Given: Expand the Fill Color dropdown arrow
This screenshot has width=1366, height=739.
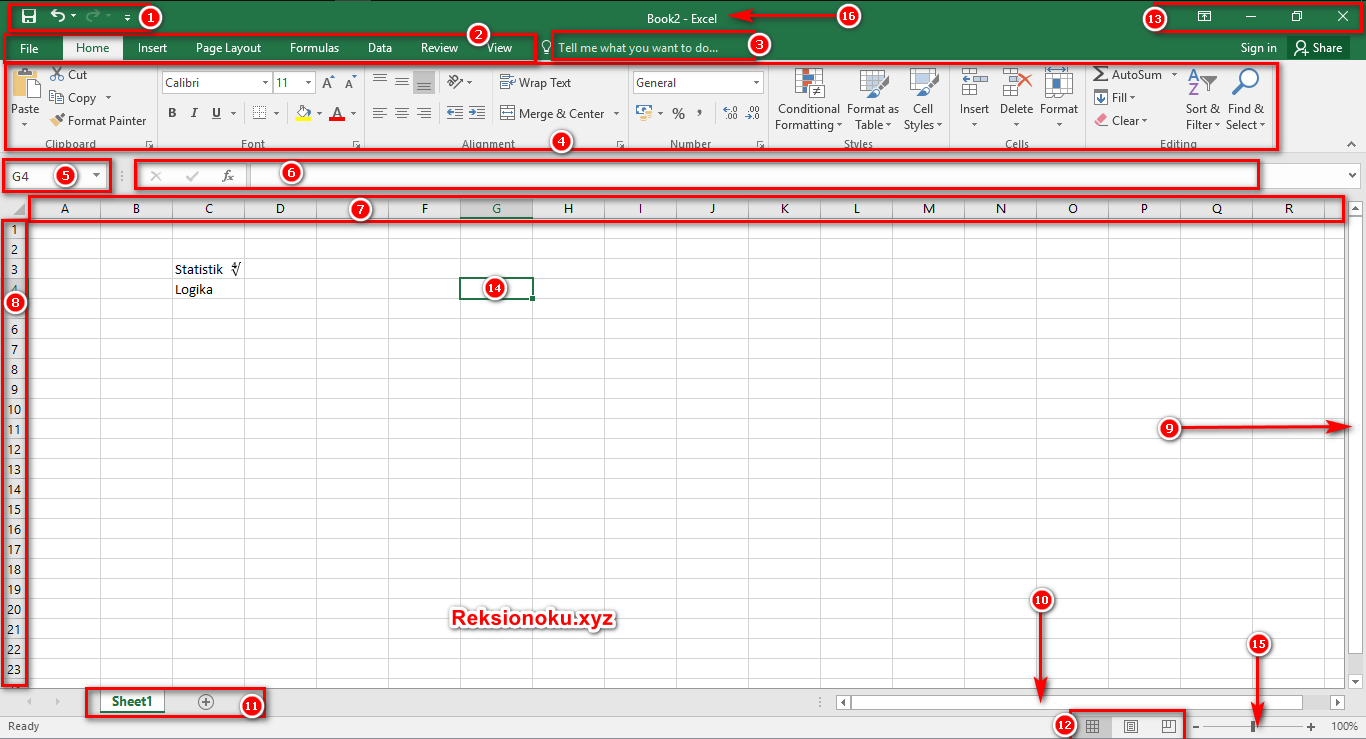Looking at the screenshot, I should 319,113.
